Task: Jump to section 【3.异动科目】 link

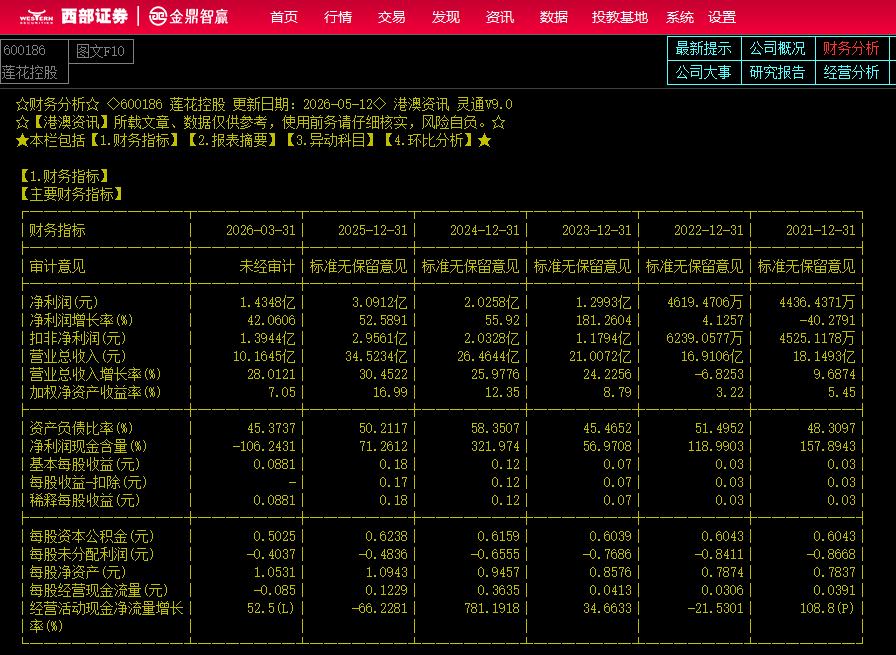Action: coord(331,141)
